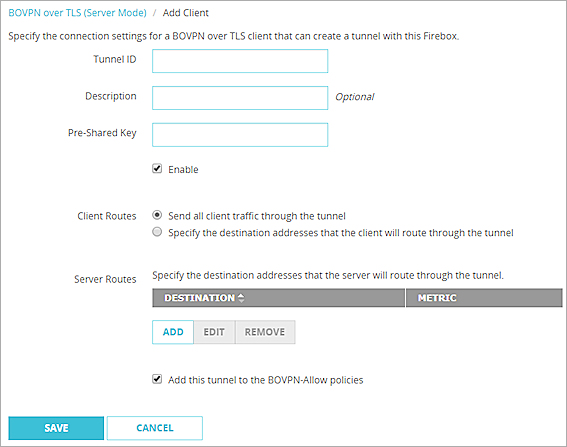
Task: Focus the Description text box
Action: point(240,98)
